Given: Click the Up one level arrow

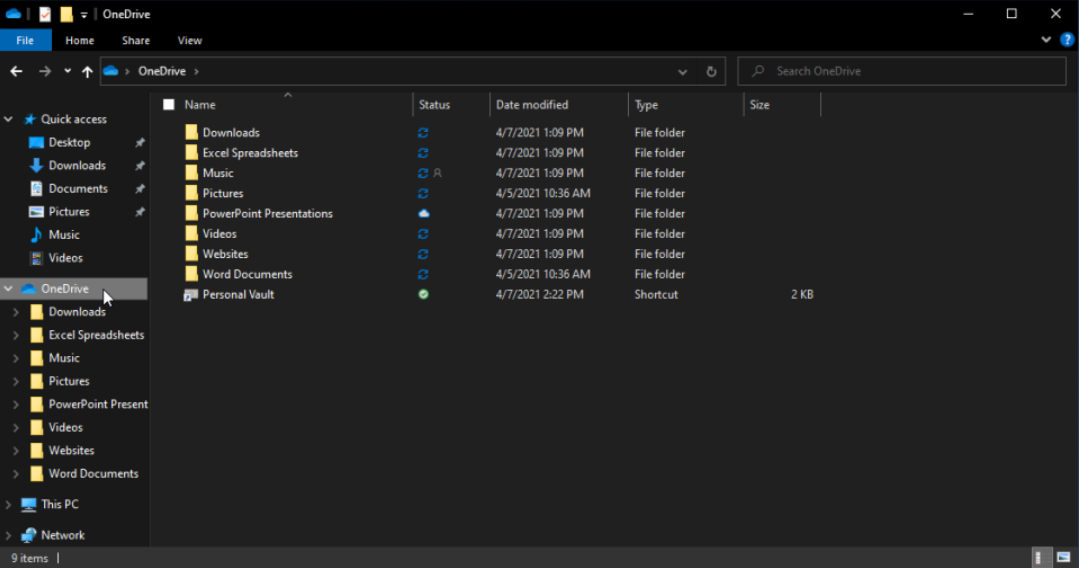Looking at the screenshot, I should click(x=87, y=71).
